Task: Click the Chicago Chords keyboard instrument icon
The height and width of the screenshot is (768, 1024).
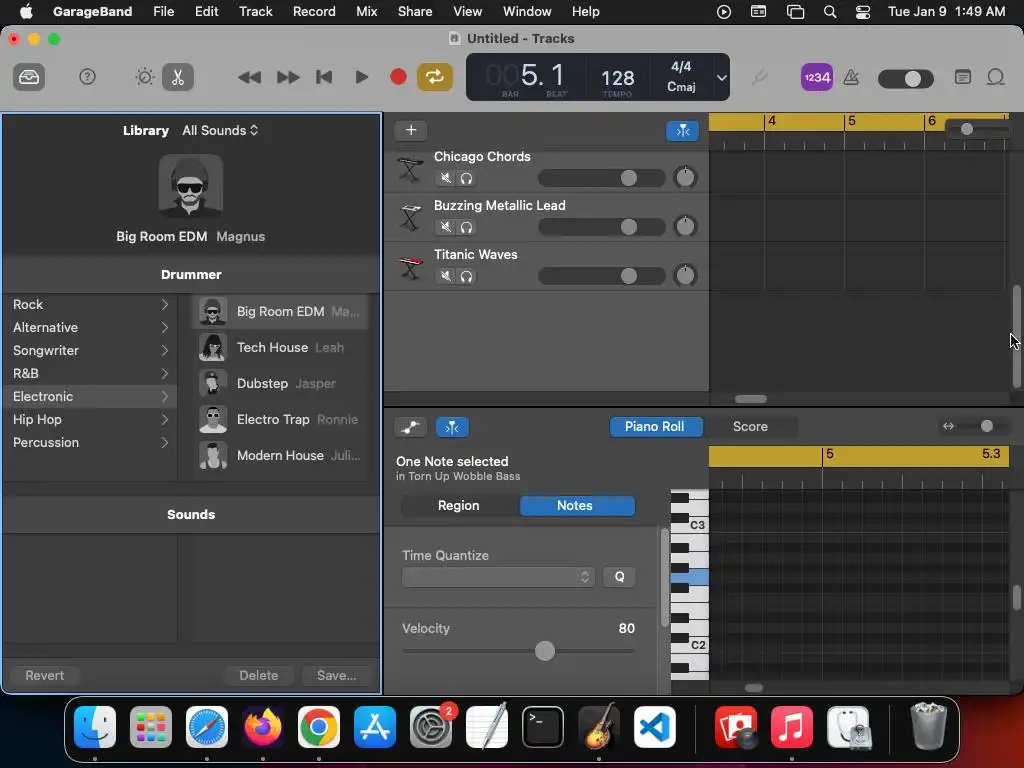Action: click(410, 169)
